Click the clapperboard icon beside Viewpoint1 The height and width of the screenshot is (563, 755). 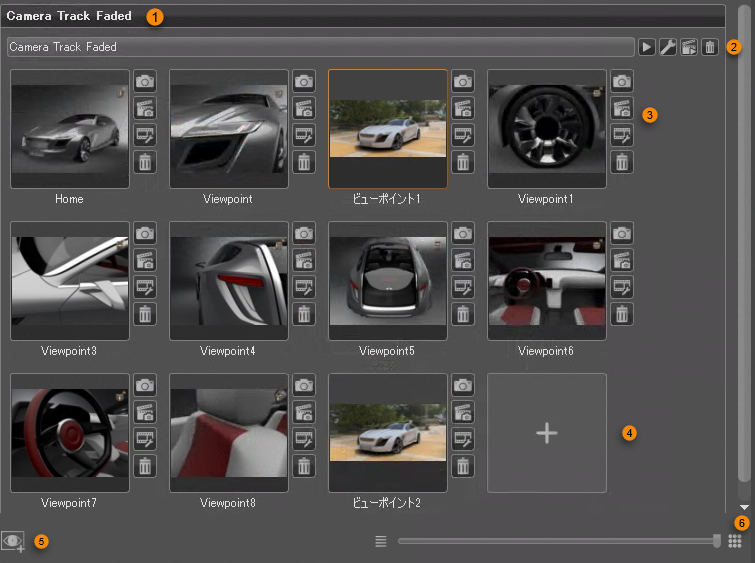622,108
